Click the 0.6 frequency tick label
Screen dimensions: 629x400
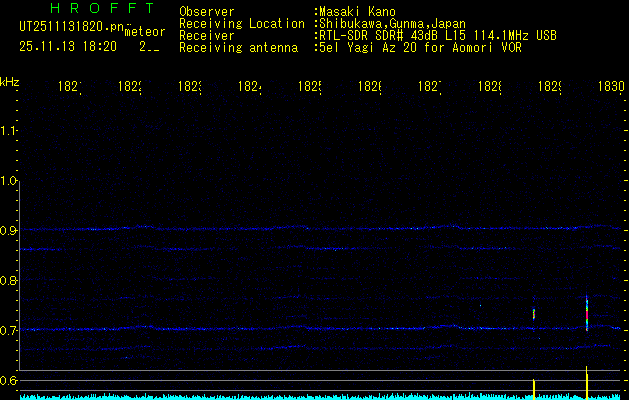click(10, 380)
